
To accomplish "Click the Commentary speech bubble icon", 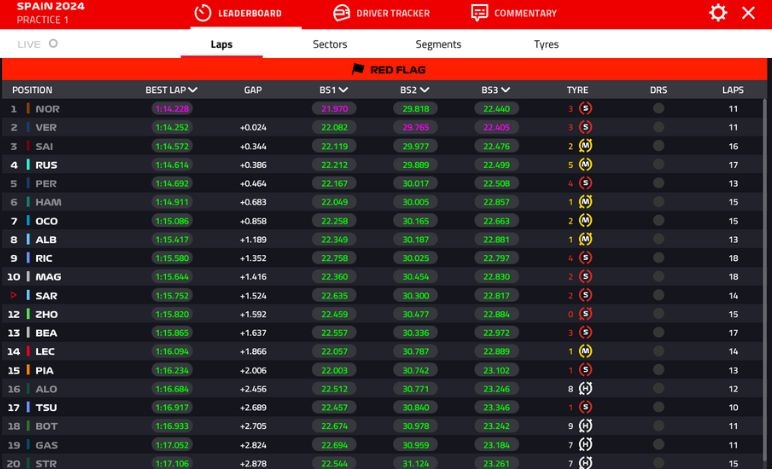I will [480, 13].
